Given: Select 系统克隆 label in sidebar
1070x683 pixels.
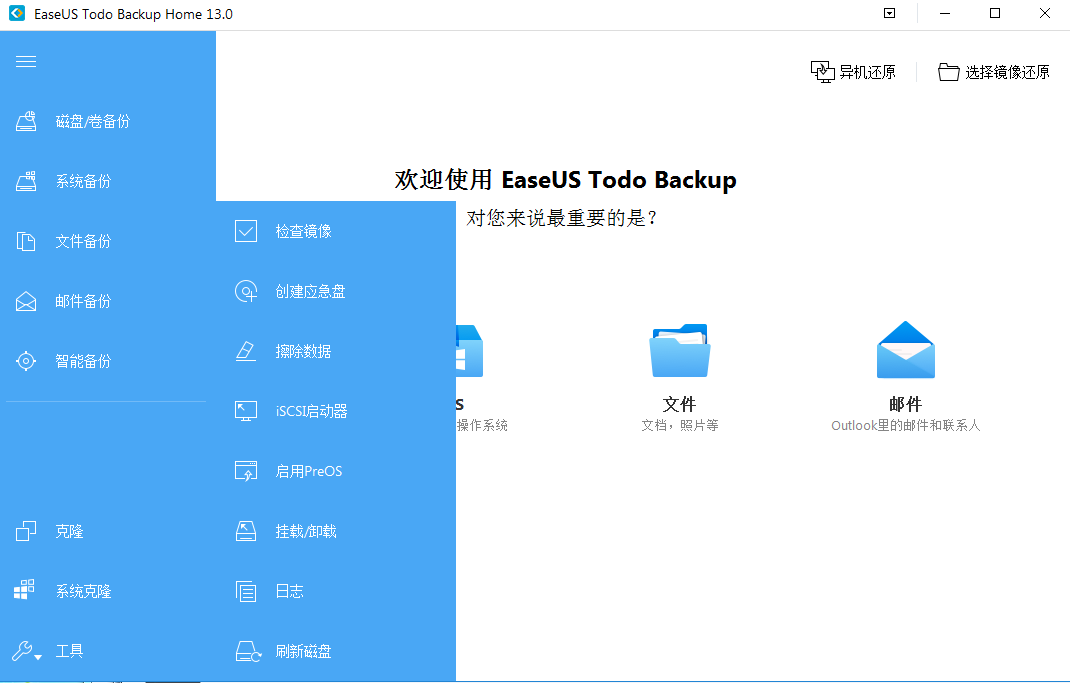Looking at the screenshot, I should coord(83,592).
